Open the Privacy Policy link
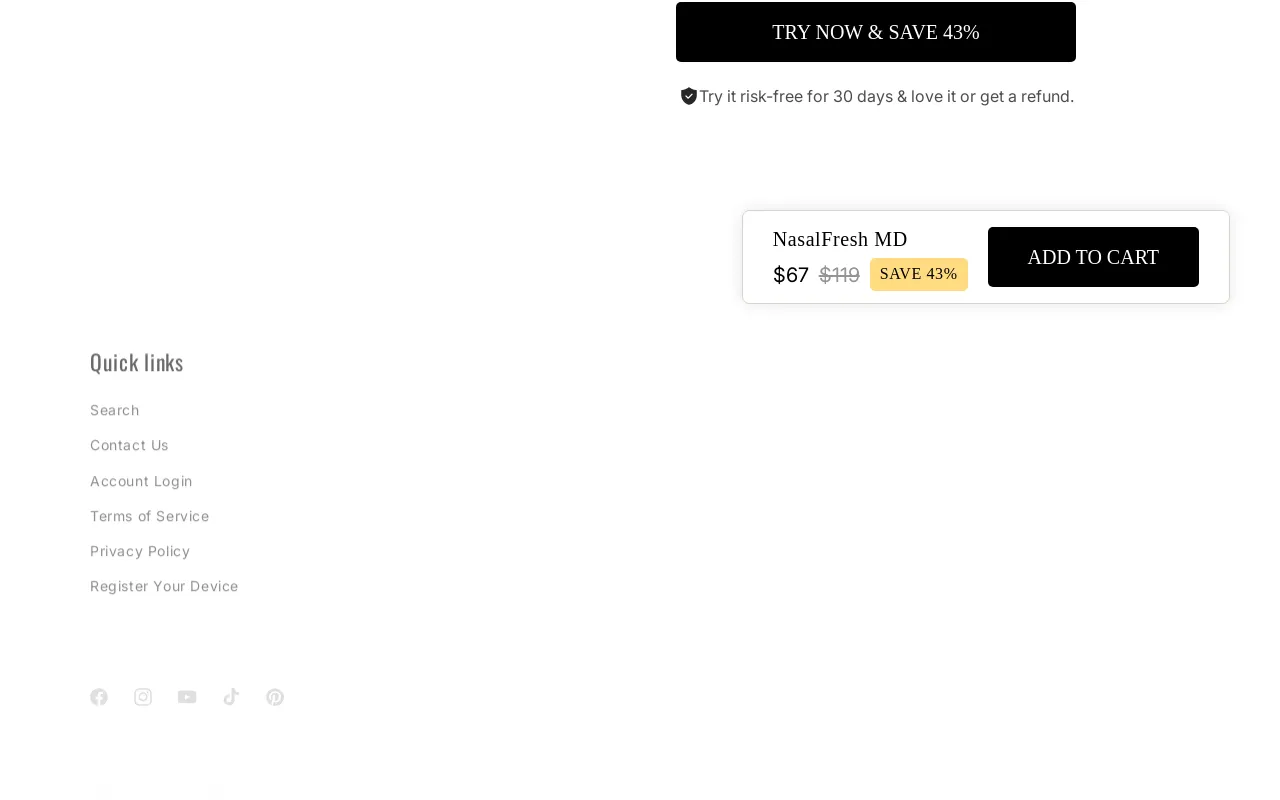The width and height of the screenshot is (1280, 800). click(x=140, y=551)
